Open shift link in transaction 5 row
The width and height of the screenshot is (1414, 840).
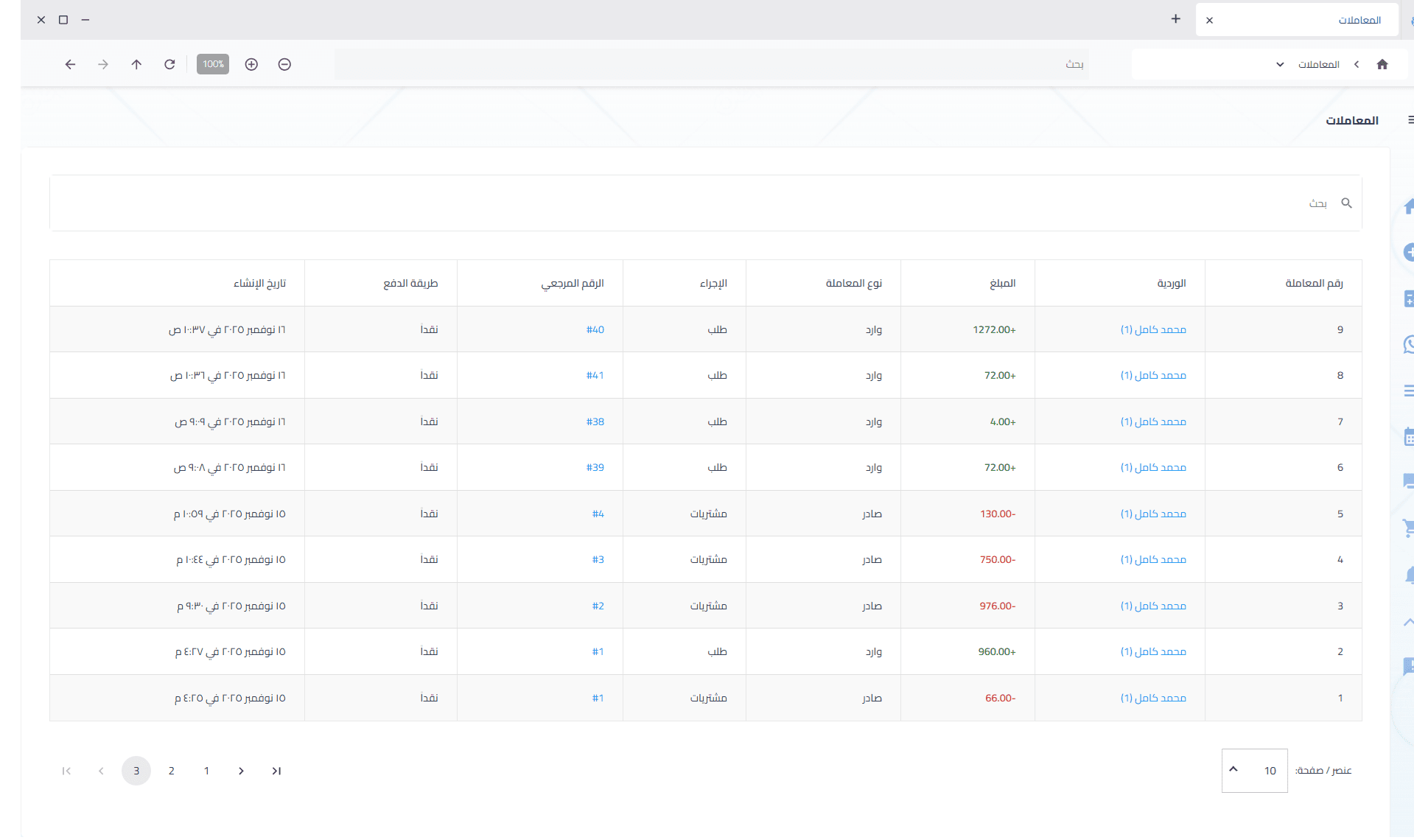(1153, 514)
